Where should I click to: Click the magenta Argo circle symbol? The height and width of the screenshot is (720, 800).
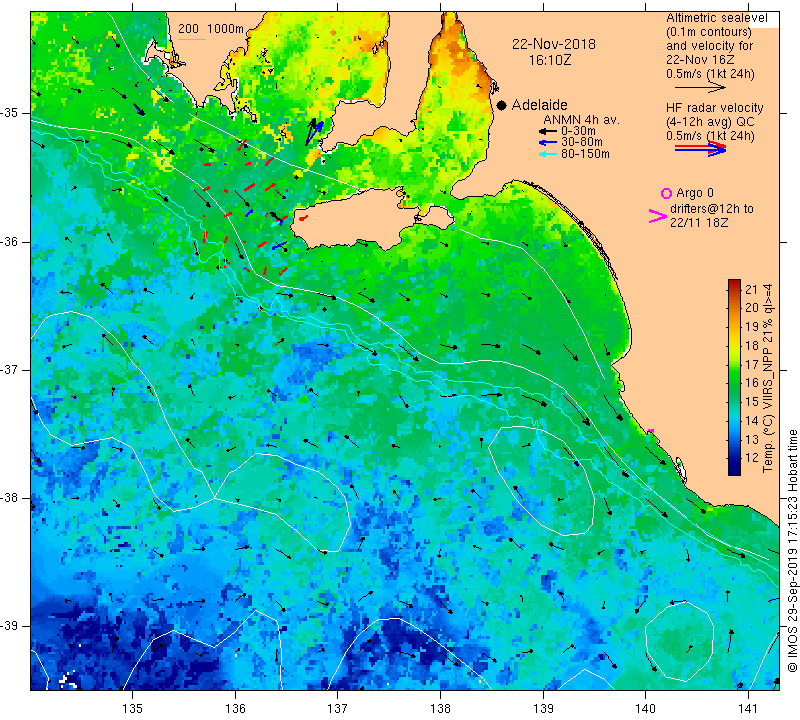666,193
